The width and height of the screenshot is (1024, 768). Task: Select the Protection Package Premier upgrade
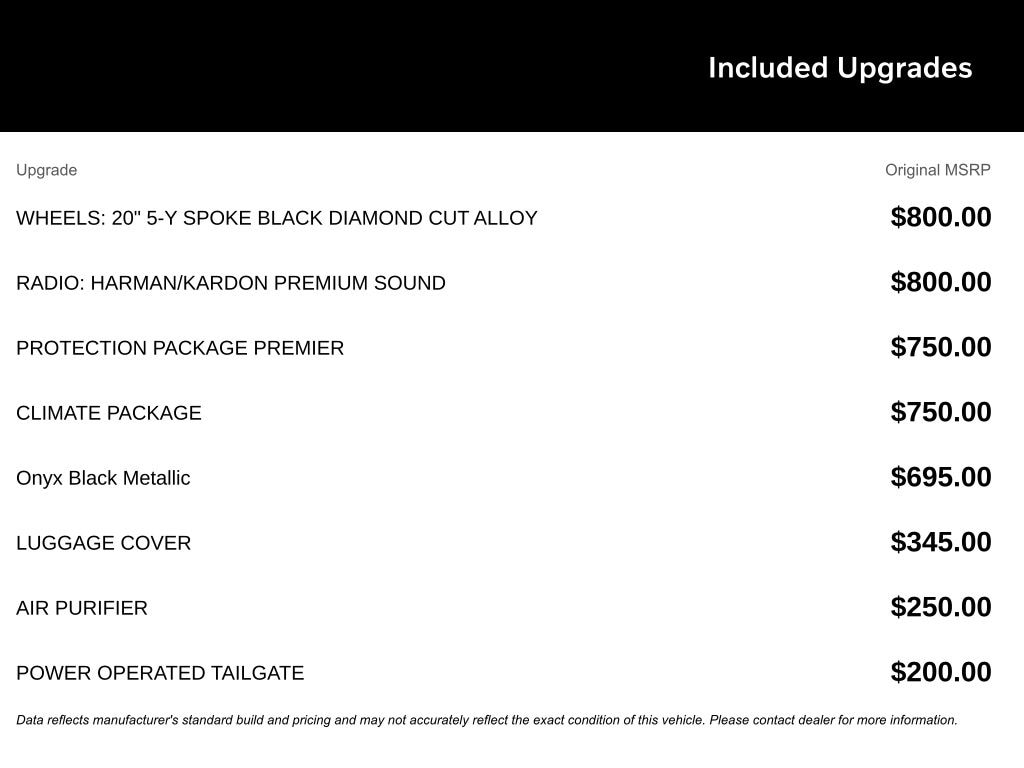pyautogui.click(x=180, y=348)
